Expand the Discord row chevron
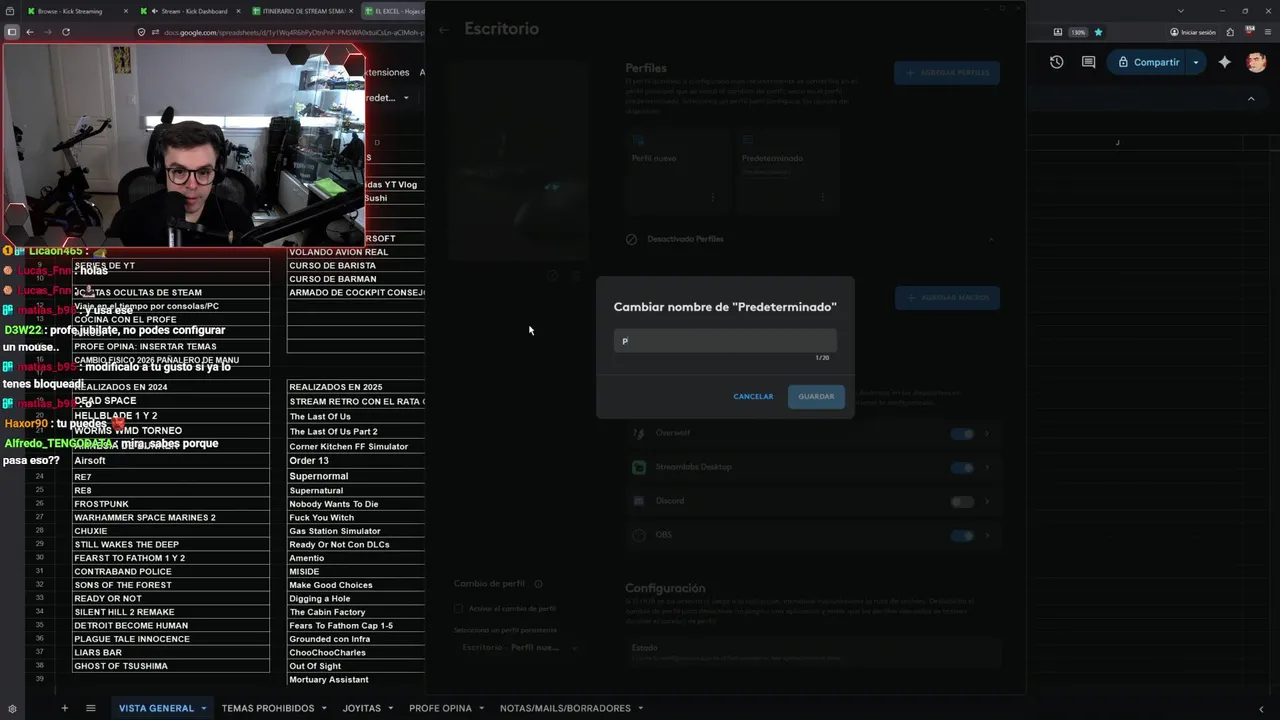 (x=987, y=502)
